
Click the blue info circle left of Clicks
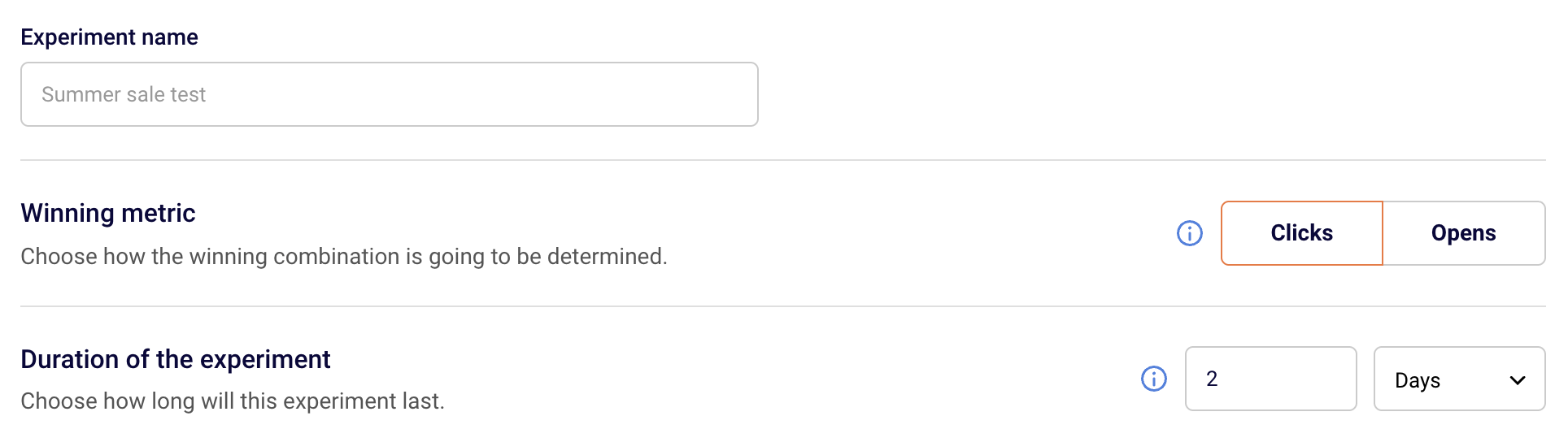1190,233
